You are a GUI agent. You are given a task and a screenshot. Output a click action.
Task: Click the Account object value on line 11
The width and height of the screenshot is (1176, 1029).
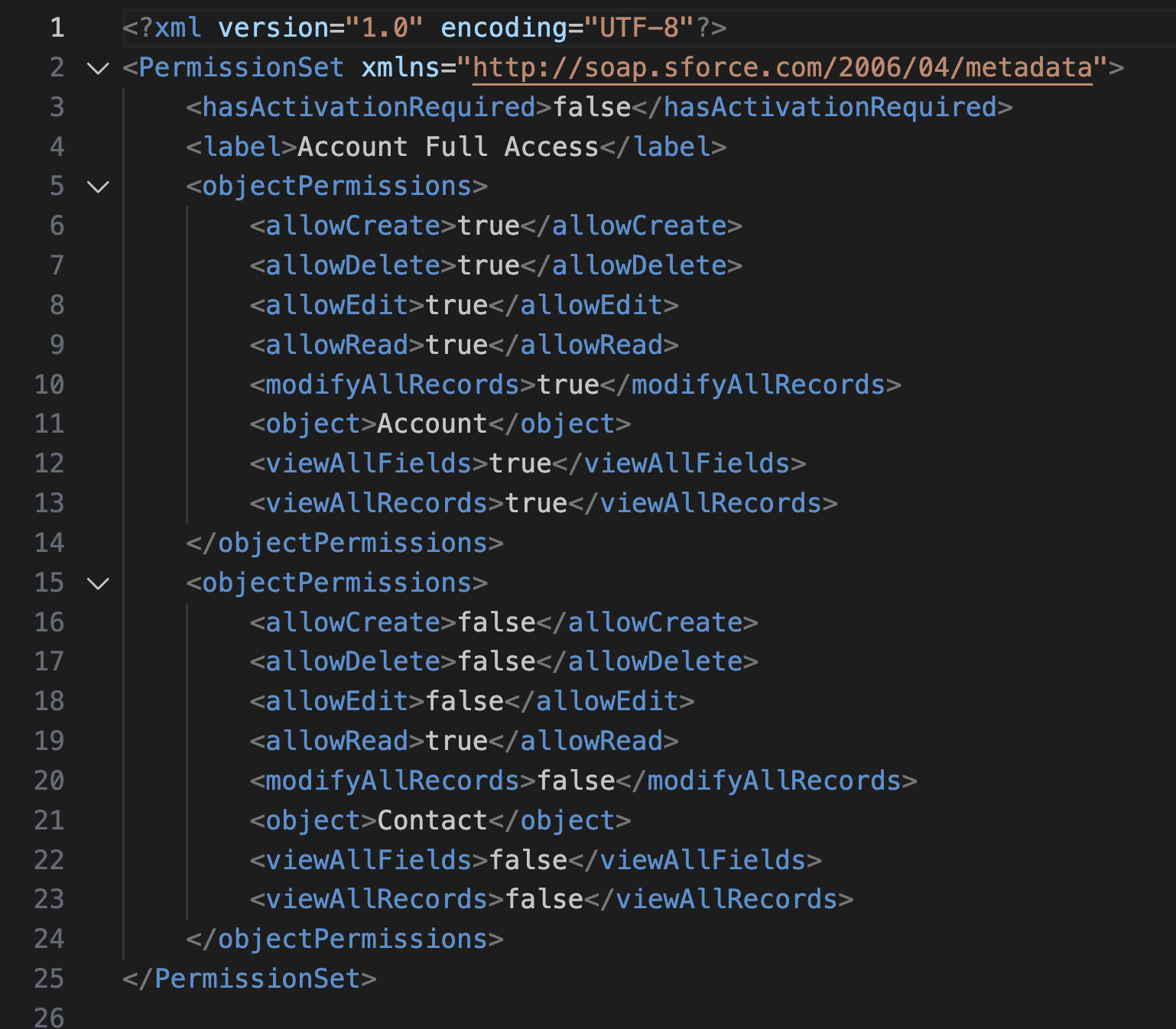(432, 424)
